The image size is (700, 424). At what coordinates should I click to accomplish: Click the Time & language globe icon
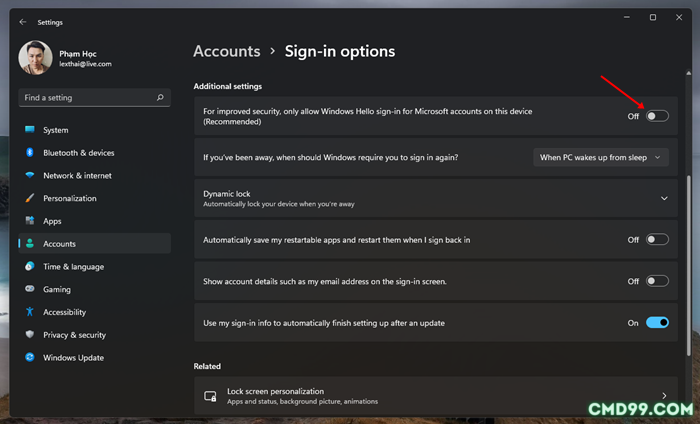tap(30, 266)
